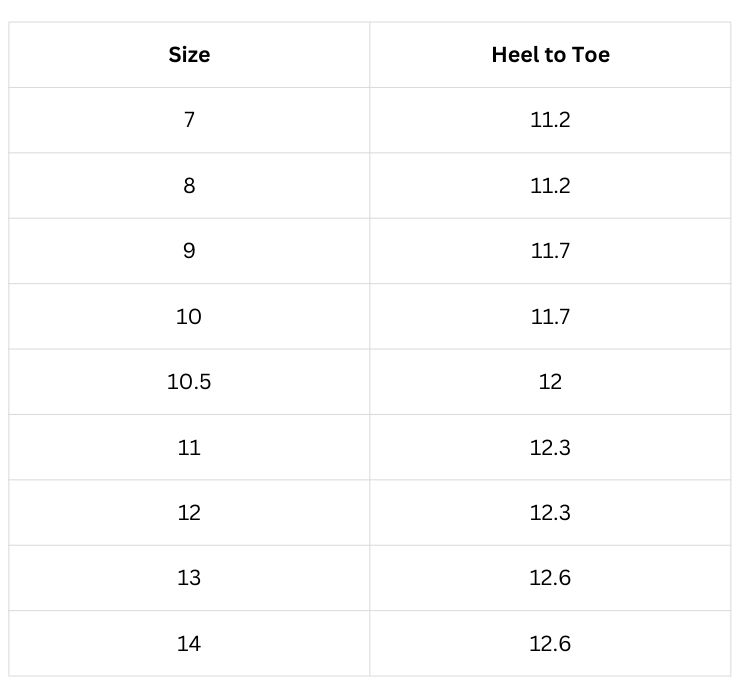
Task: Select the size 9 cell
Action: 189,251
